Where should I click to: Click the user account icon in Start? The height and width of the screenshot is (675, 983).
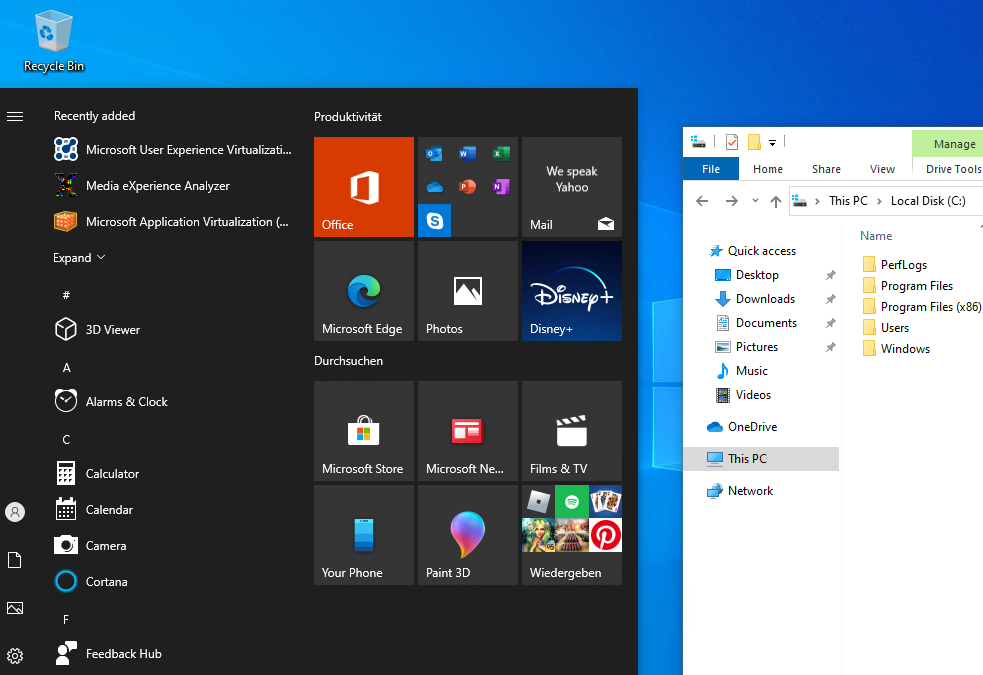click(x=15, y=512)
